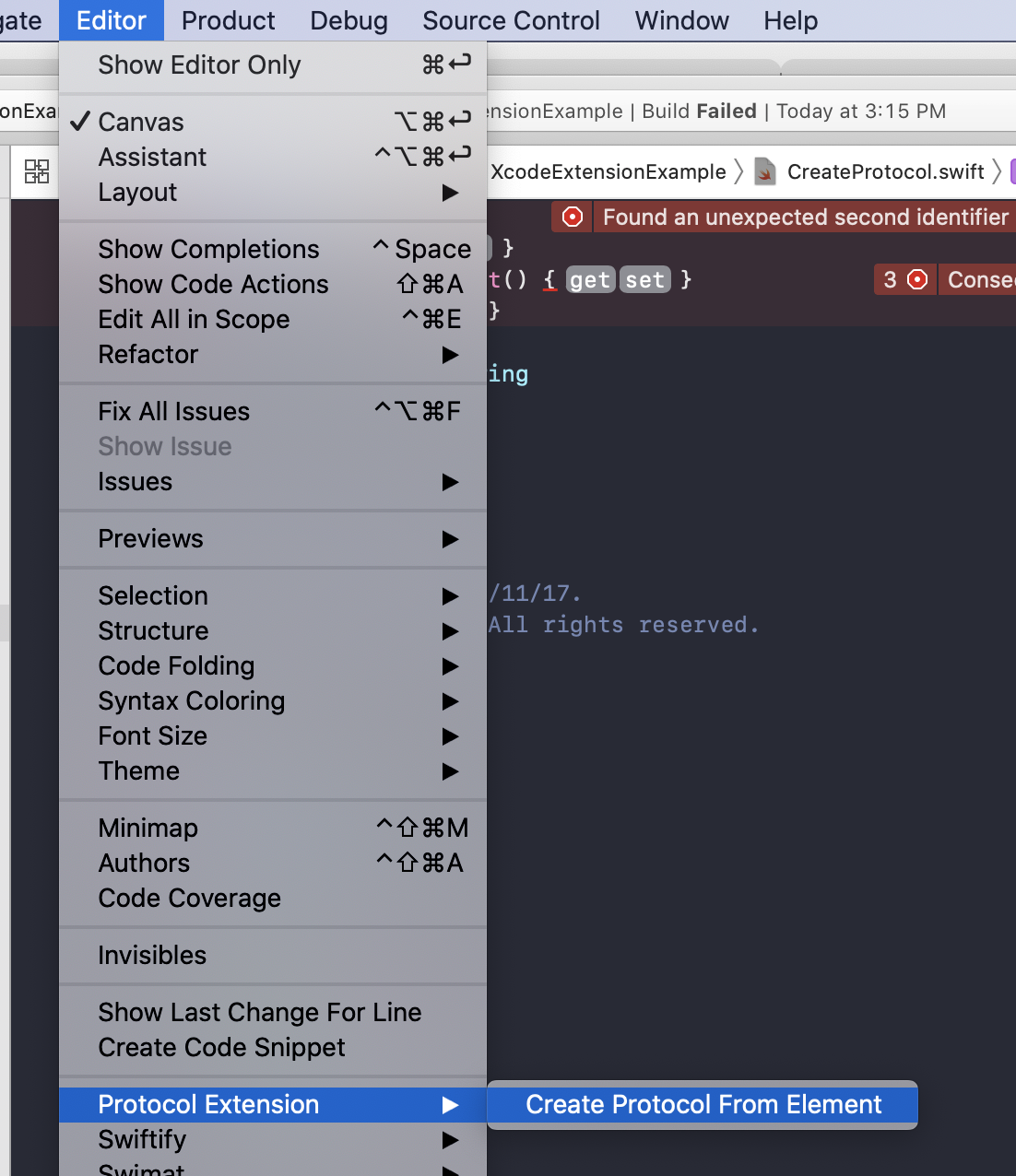Image resolution: width=1016 pixels, height=1176 pixels.
Task: Expand the Font Size submenu
Action: [273, 736]
